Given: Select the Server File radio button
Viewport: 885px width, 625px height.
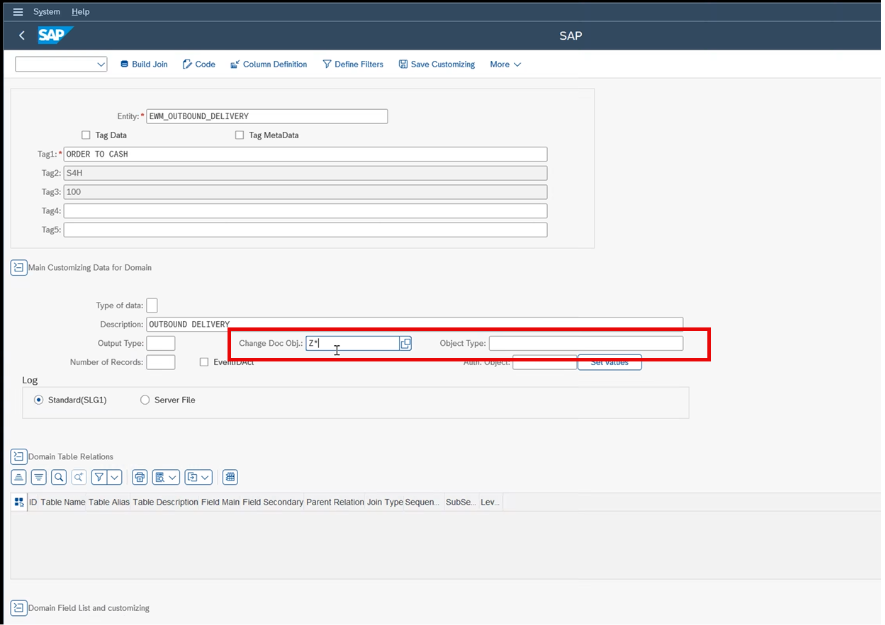Looking at the screenshot, I should (145, 400).
